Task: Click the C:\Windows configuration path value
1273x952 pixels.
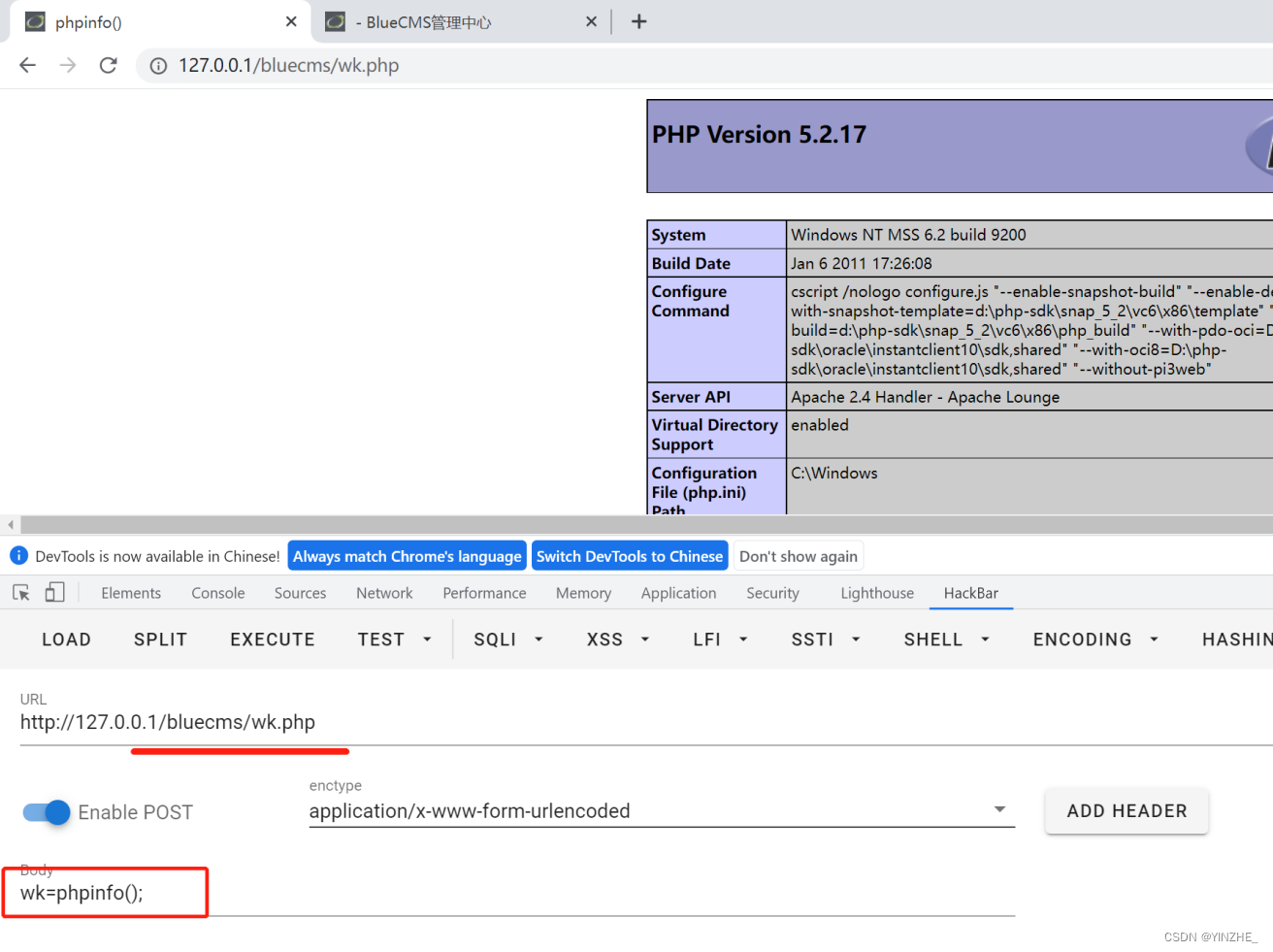Action: point(833,473)
